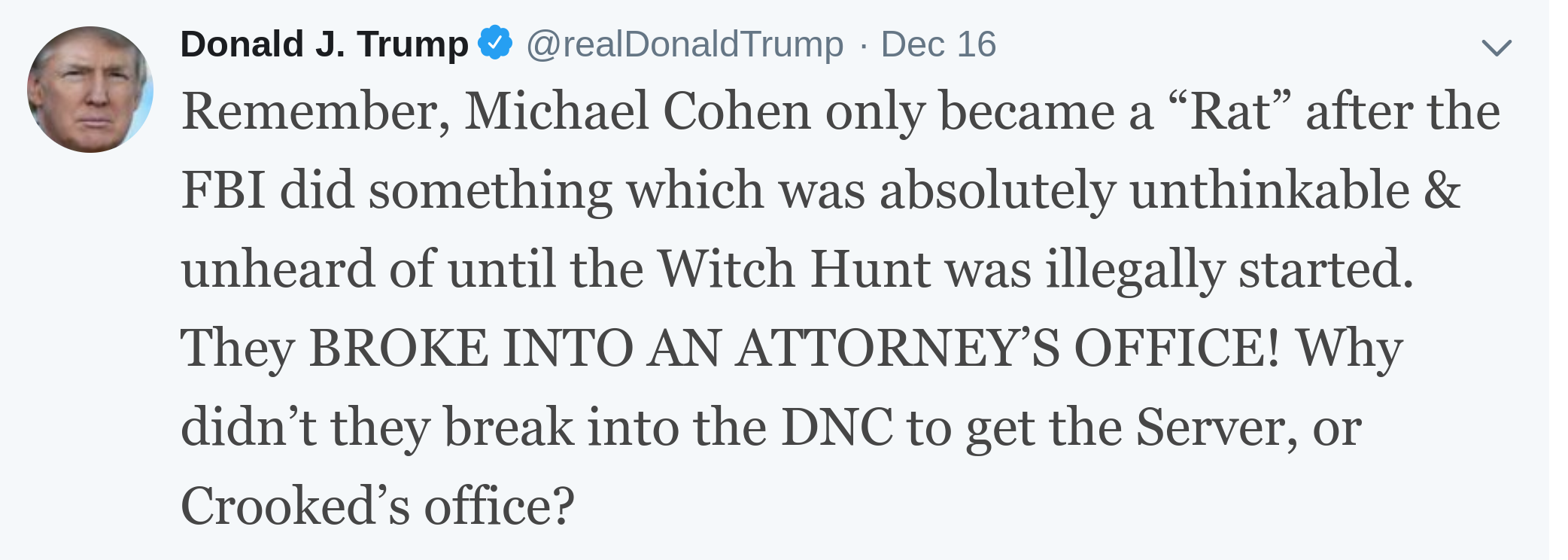Open the tweet options chevron menu

[1496, 48]
